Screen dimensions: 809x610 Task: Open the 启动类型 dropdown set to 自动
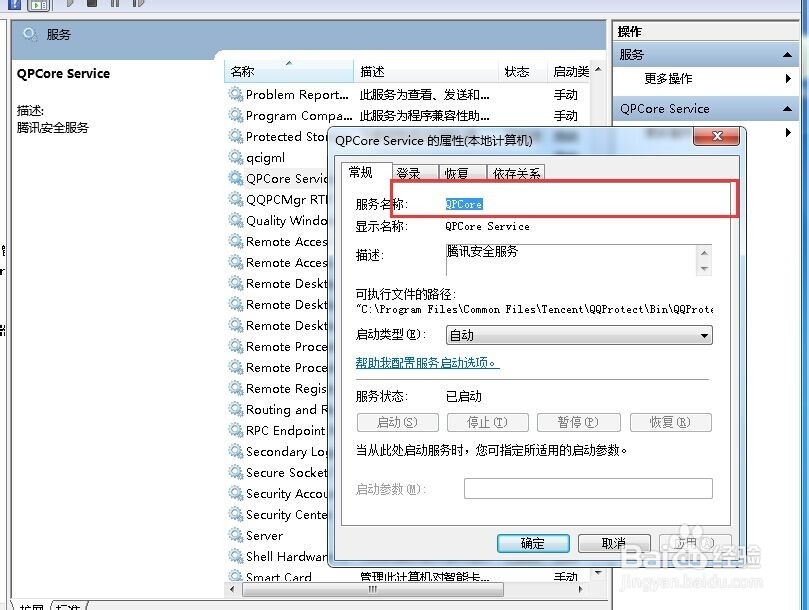(579, 335)
